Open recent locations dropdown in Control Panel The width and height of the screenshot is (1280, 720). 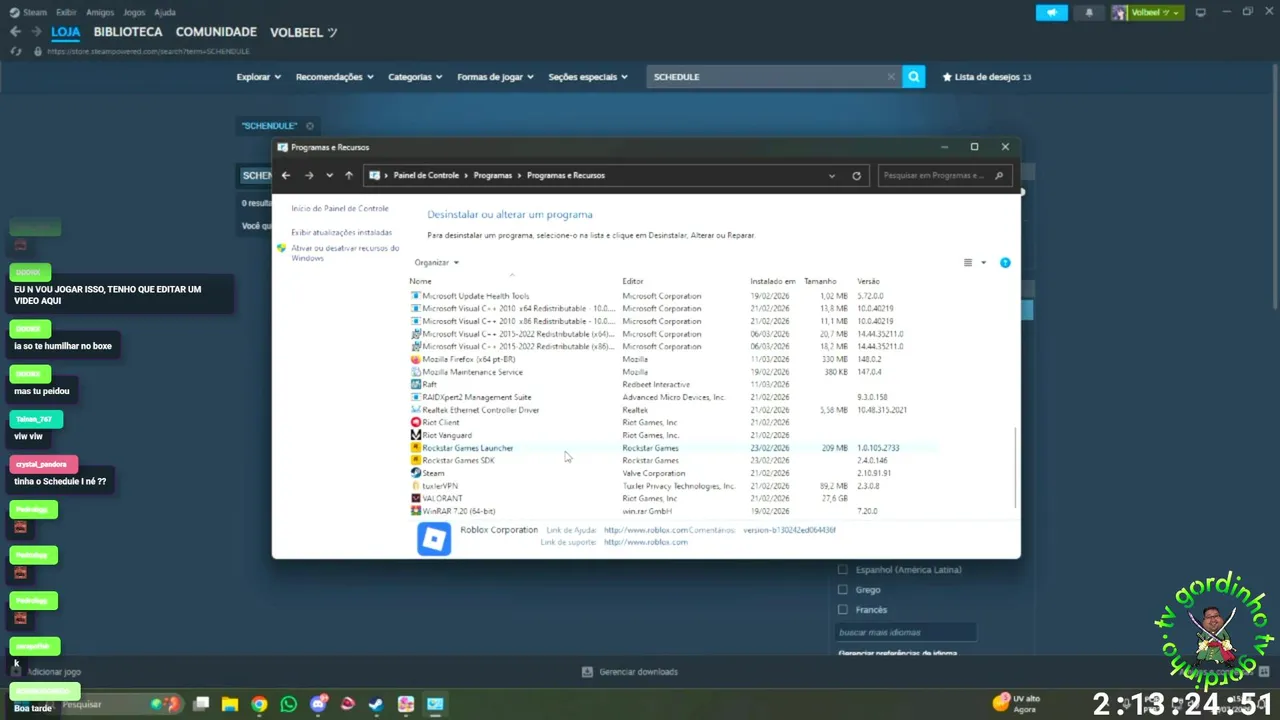point(329,175)
